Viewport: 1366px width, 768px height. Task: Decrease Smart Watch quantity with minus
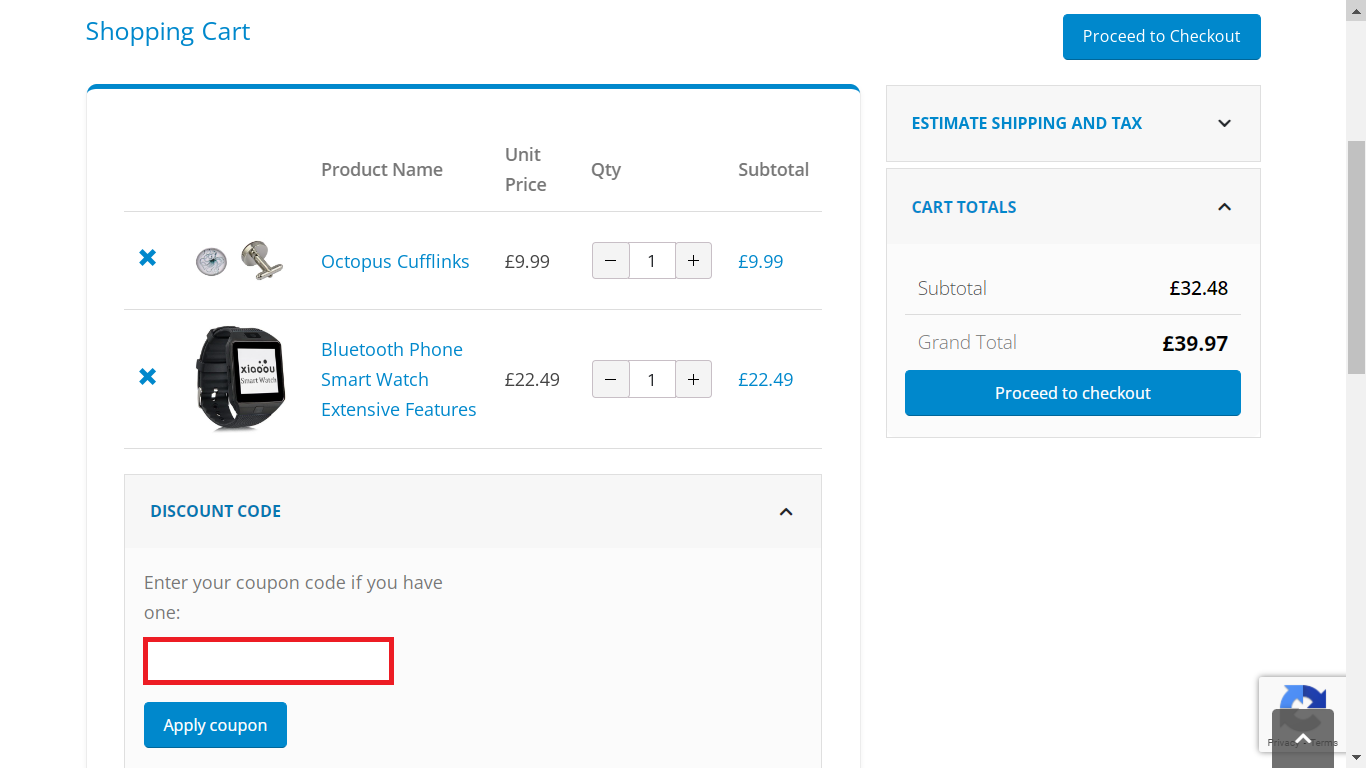611,379
